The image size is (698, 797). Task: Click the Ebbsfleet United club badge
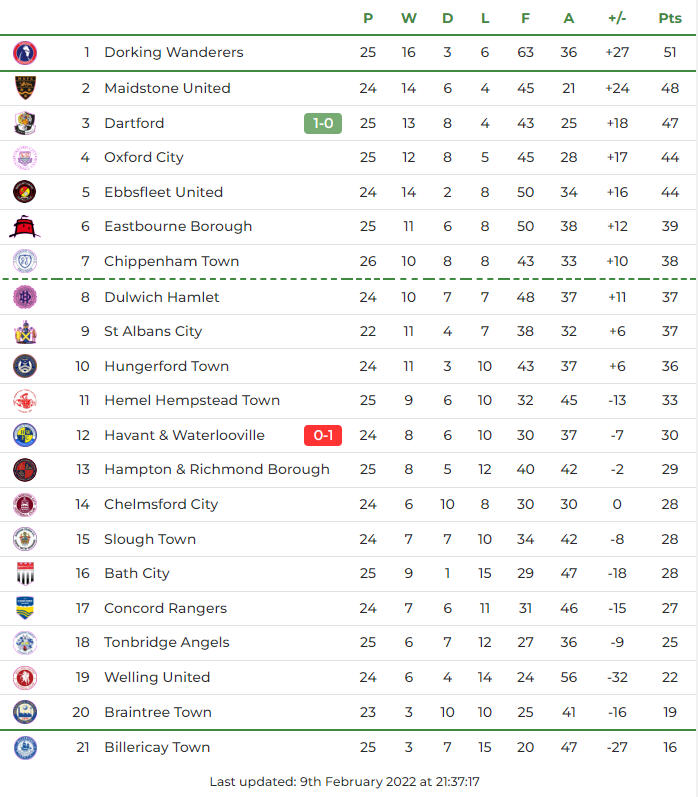(25, 192)
